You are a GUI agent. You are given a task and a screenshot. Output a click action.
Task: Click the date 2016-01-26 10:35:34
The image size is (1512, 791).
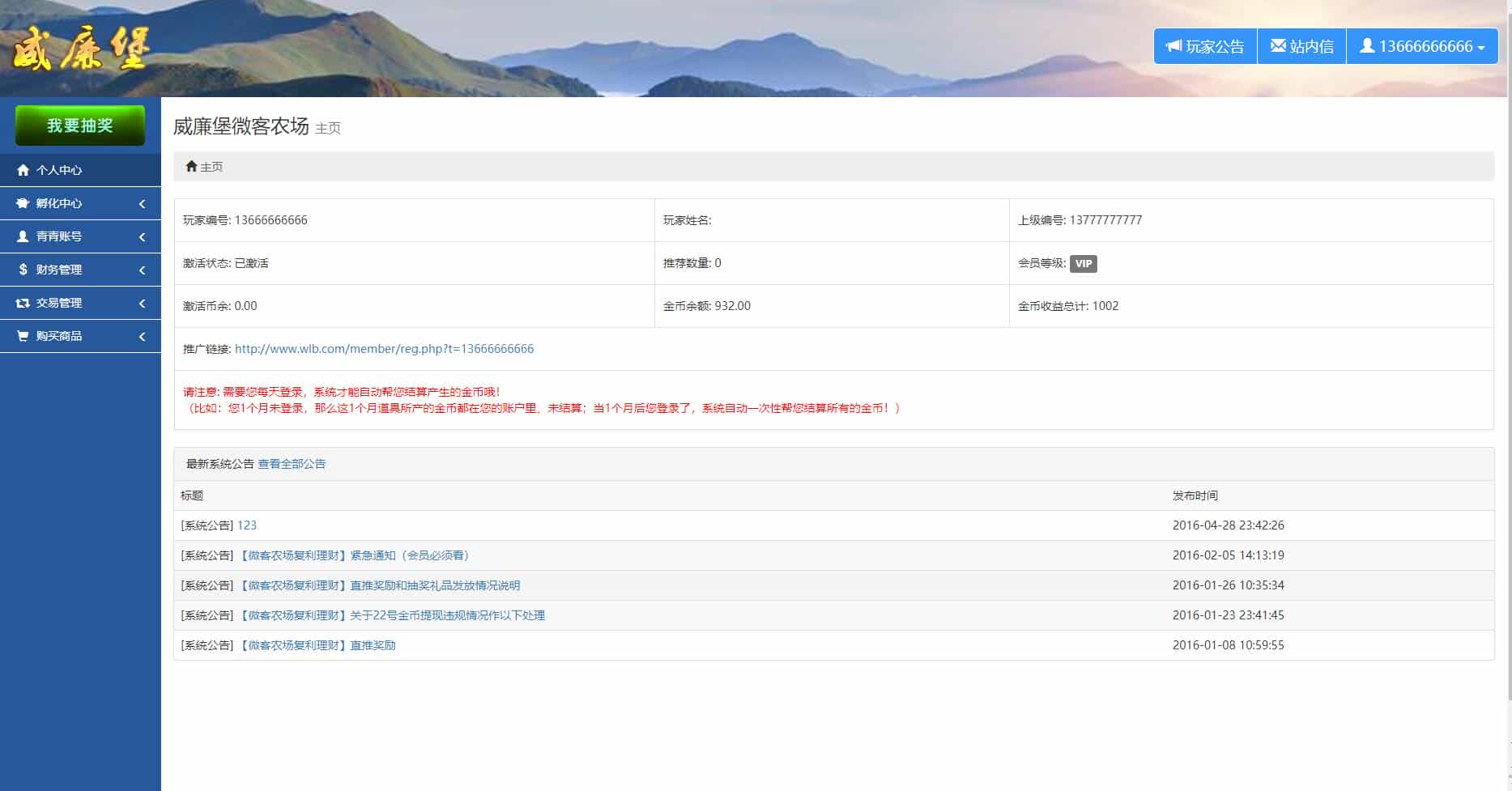pos(1229,585)
